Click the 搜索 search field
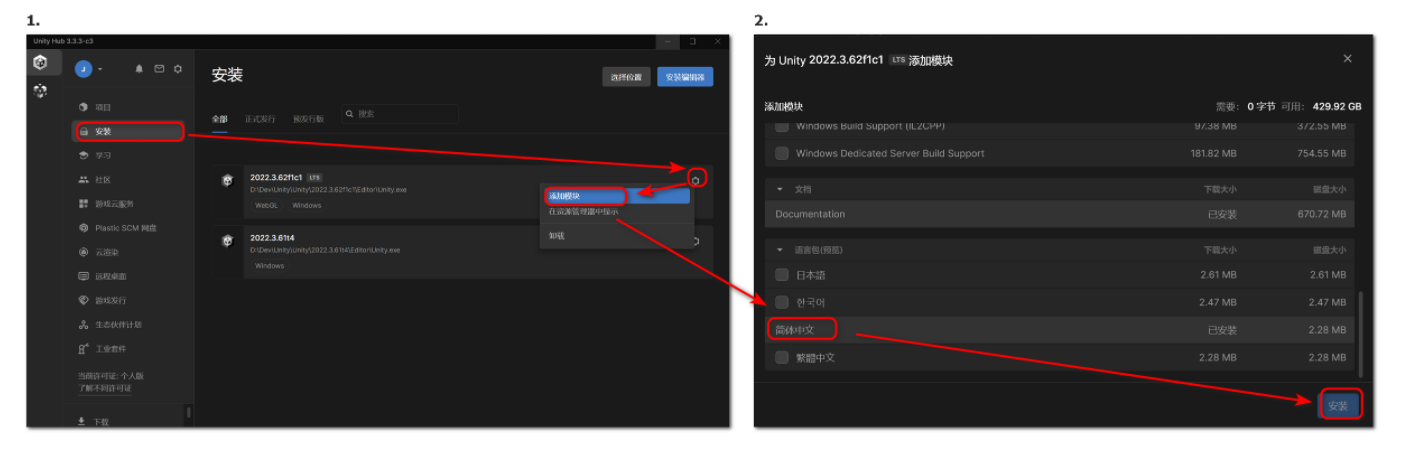 399,114
